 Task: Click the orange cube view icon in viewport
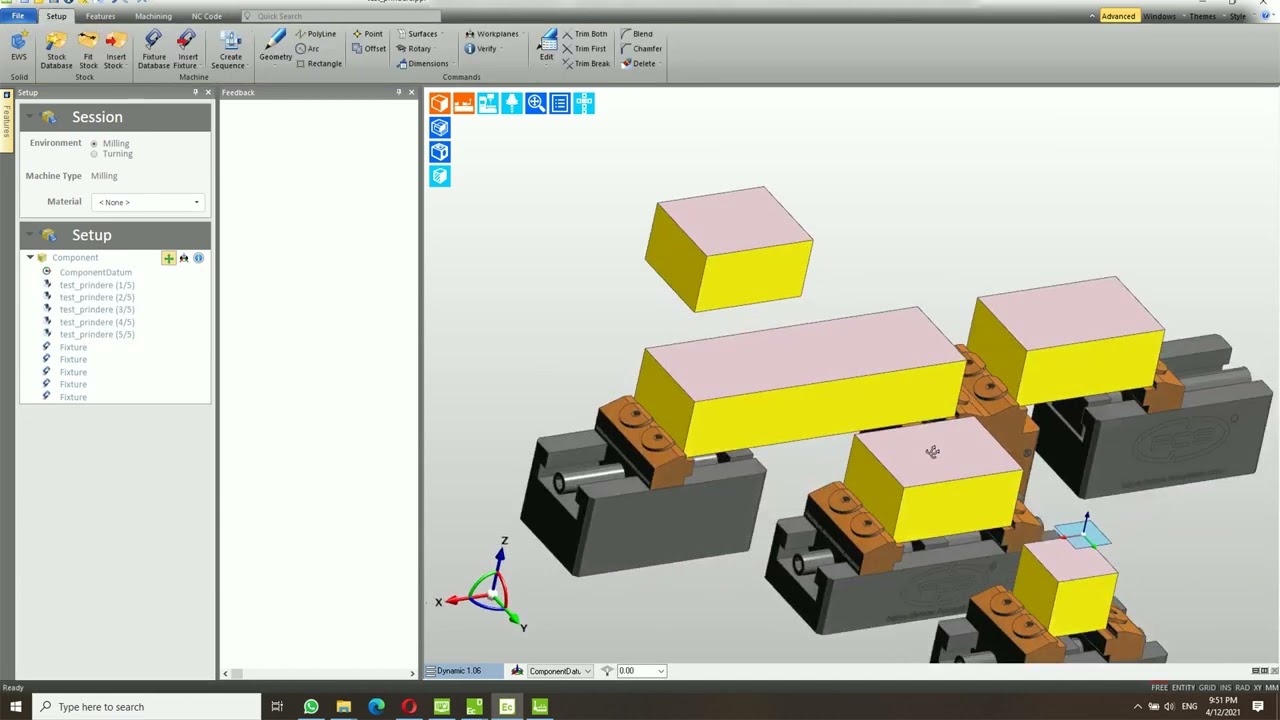click(x=440, y=103)
